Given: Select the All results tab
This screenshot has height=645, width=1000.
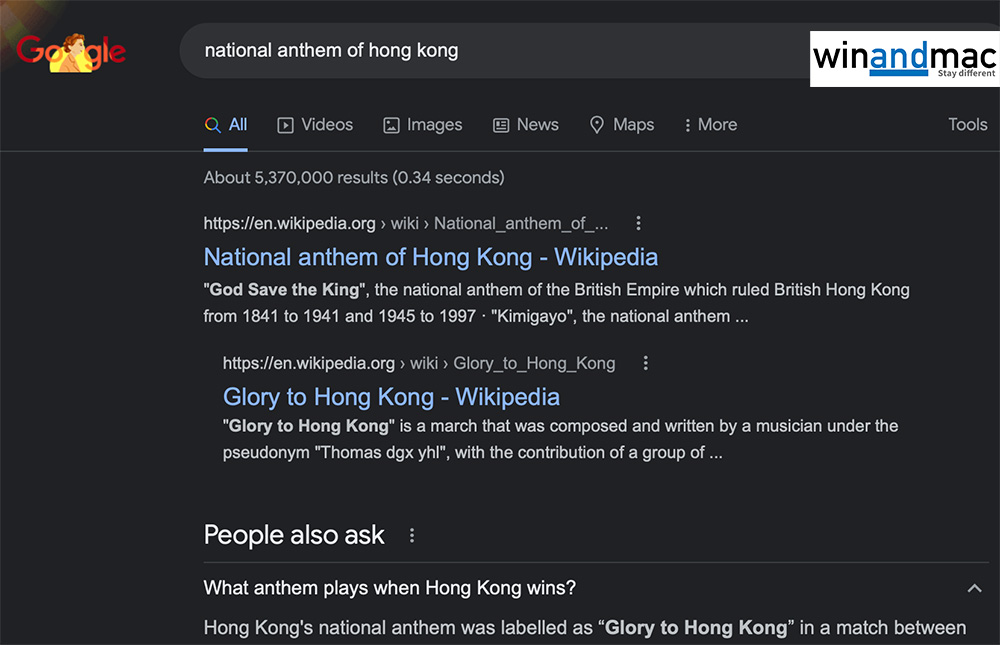Looking at the screenshot, I should 226,125.
